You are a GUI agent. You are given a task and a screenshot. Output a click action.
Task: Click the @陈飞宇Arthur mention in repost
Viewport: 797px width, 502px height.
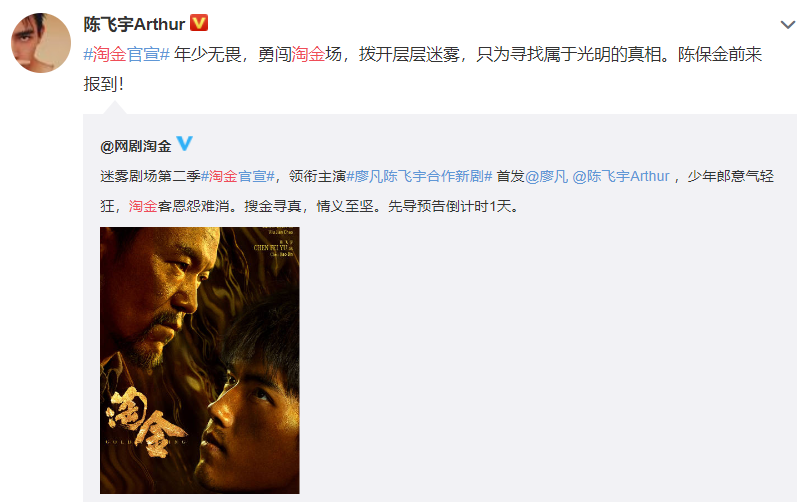click(621, 176)
